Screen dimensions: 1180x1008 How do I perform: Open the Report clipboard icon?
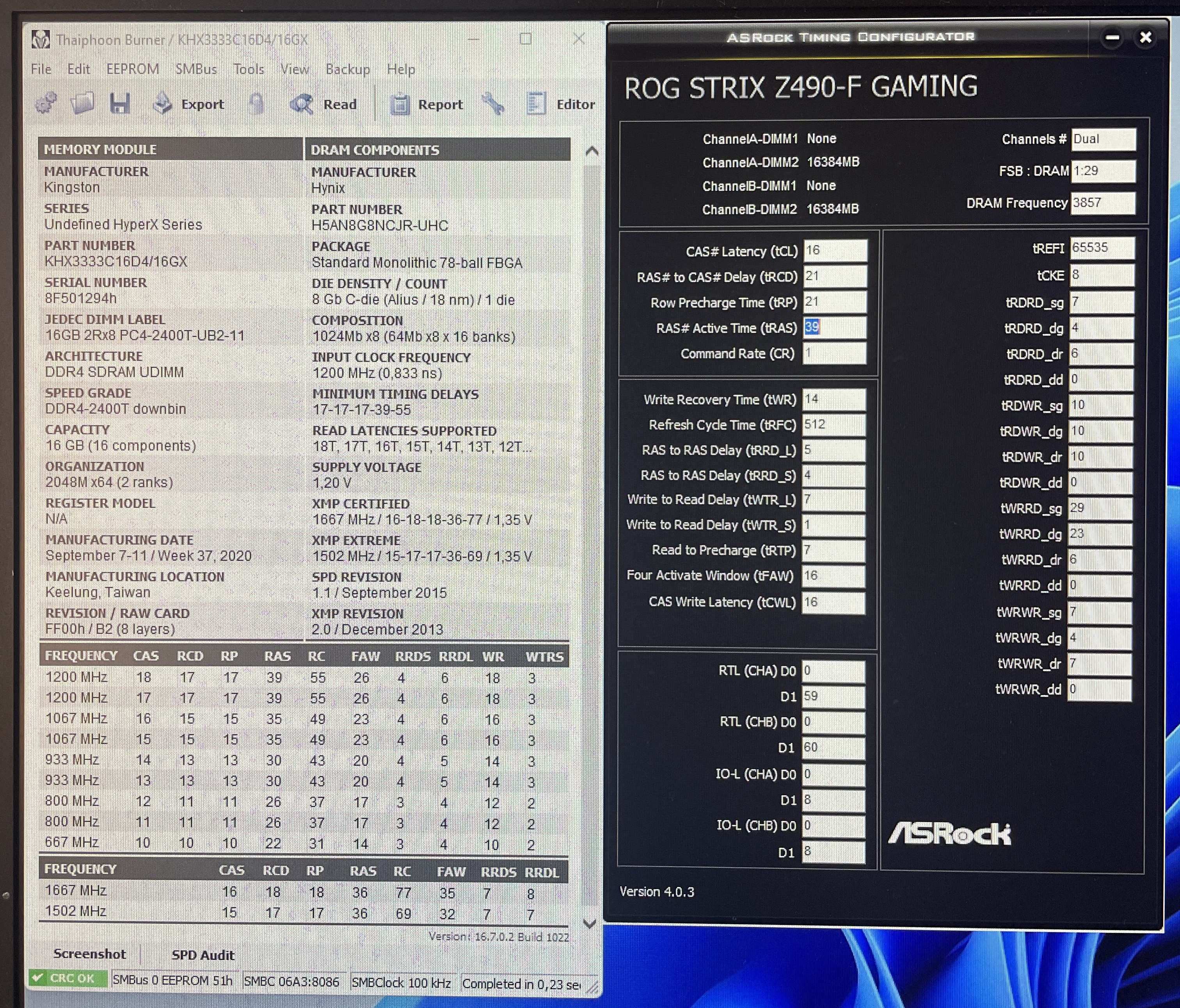coord(400,105)
